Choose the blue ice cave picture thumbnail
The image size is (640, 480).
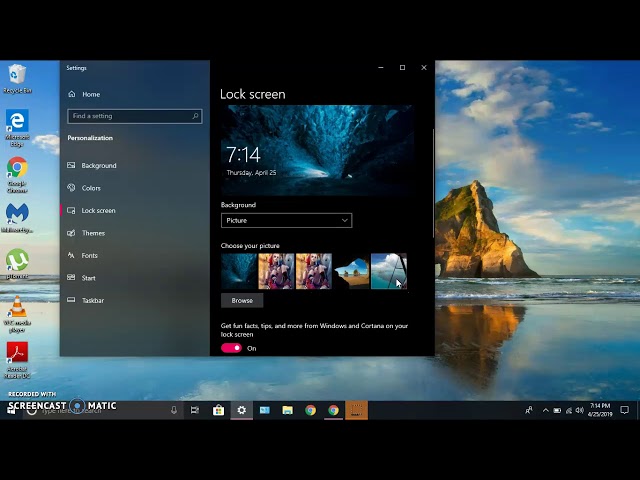pyautogui.click(x=239, y=271)
